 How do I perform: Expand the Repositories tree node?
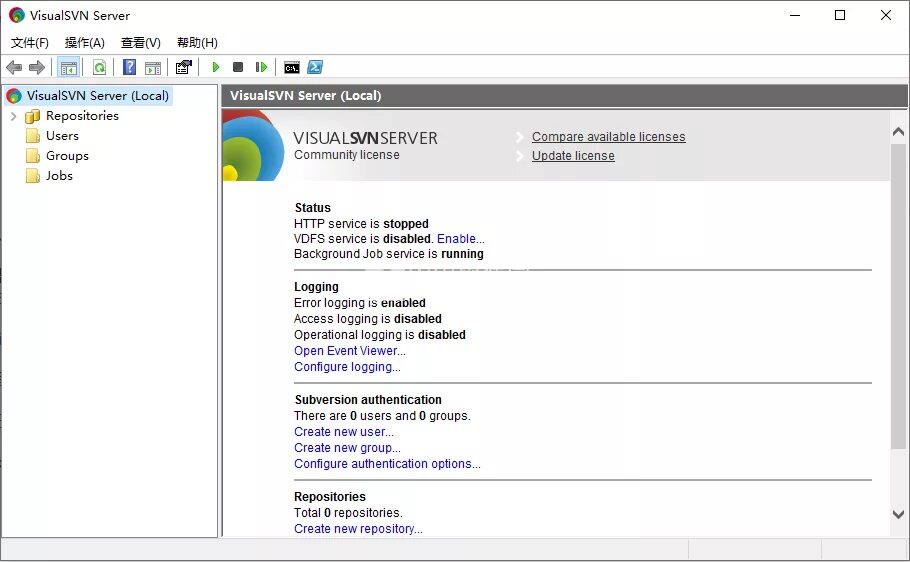(x=13, y=116)
